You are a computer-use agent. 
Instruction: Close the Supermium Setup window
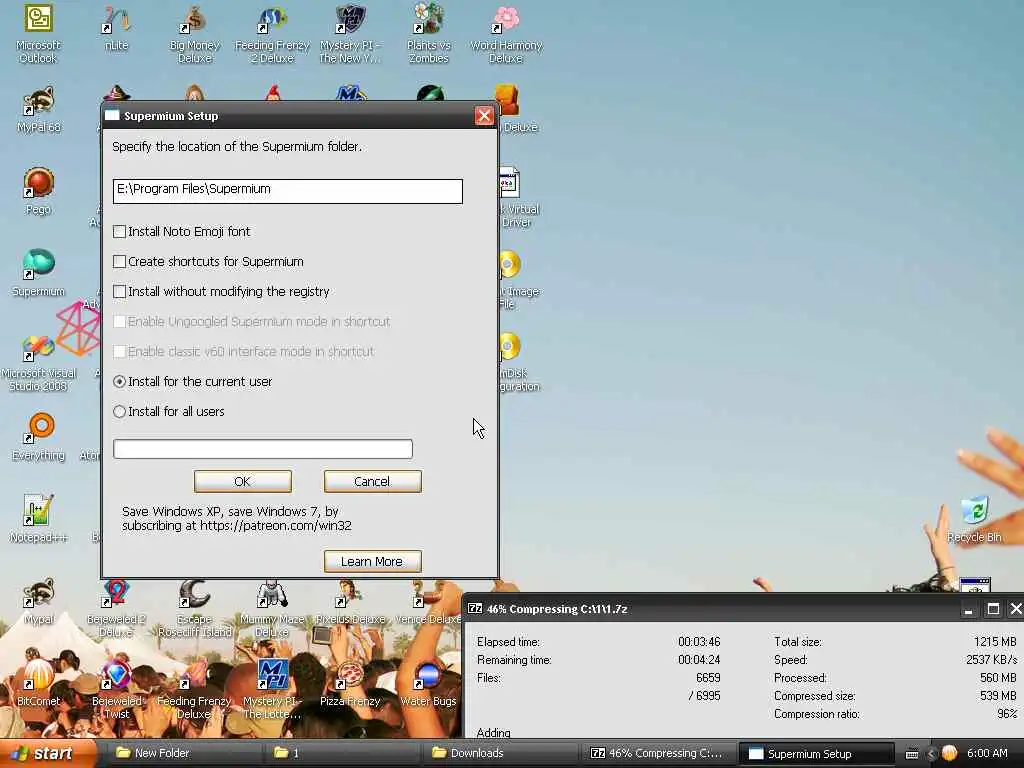[x=484, y=116]
